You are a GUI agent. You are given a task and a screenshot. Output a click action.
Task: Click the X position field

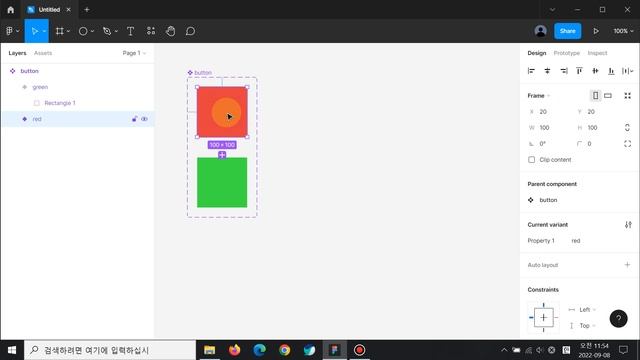coord(549,112)
